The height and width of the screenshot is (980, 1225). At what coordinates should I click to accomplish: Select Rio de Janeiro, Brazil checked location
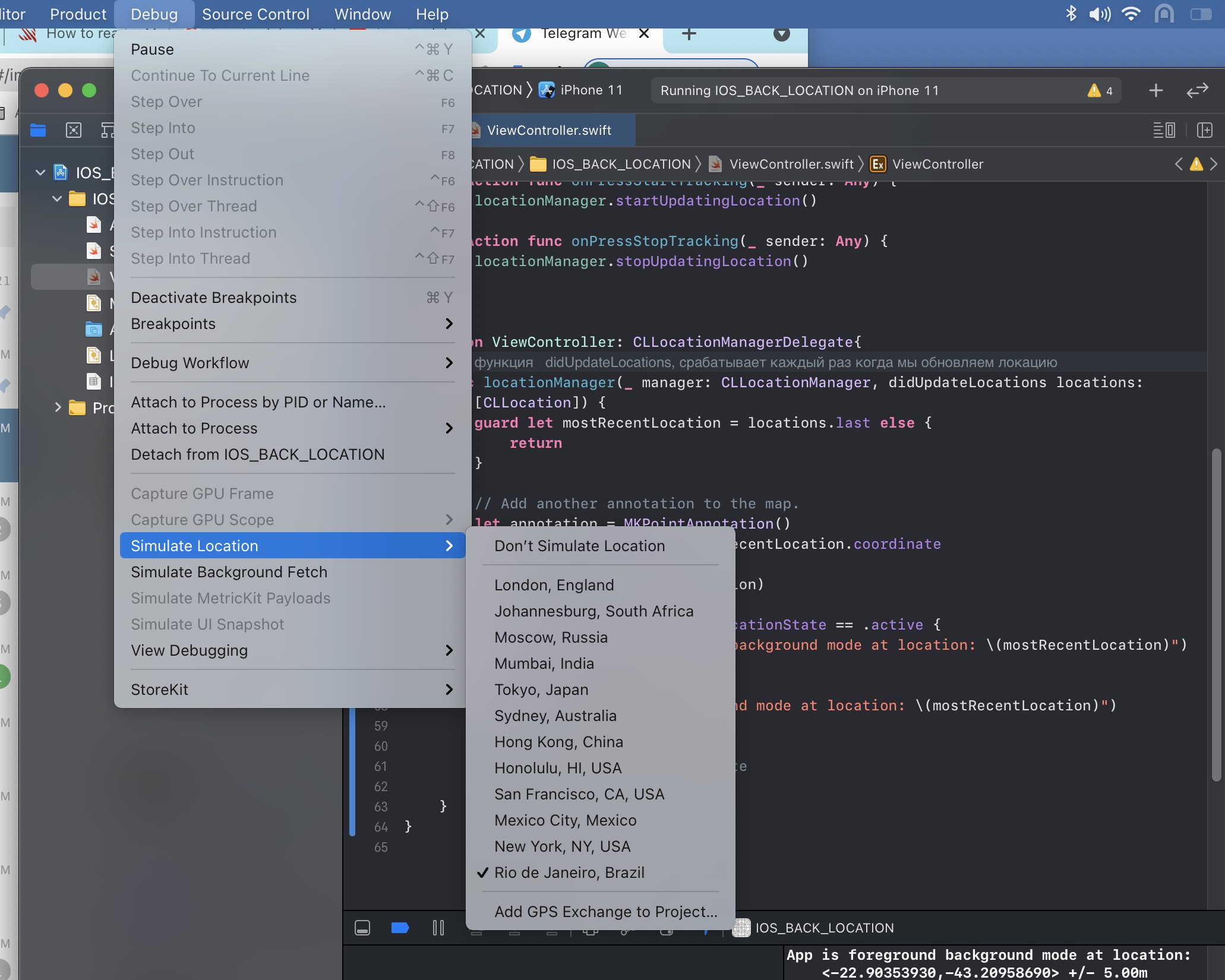(x=601, y=872)
